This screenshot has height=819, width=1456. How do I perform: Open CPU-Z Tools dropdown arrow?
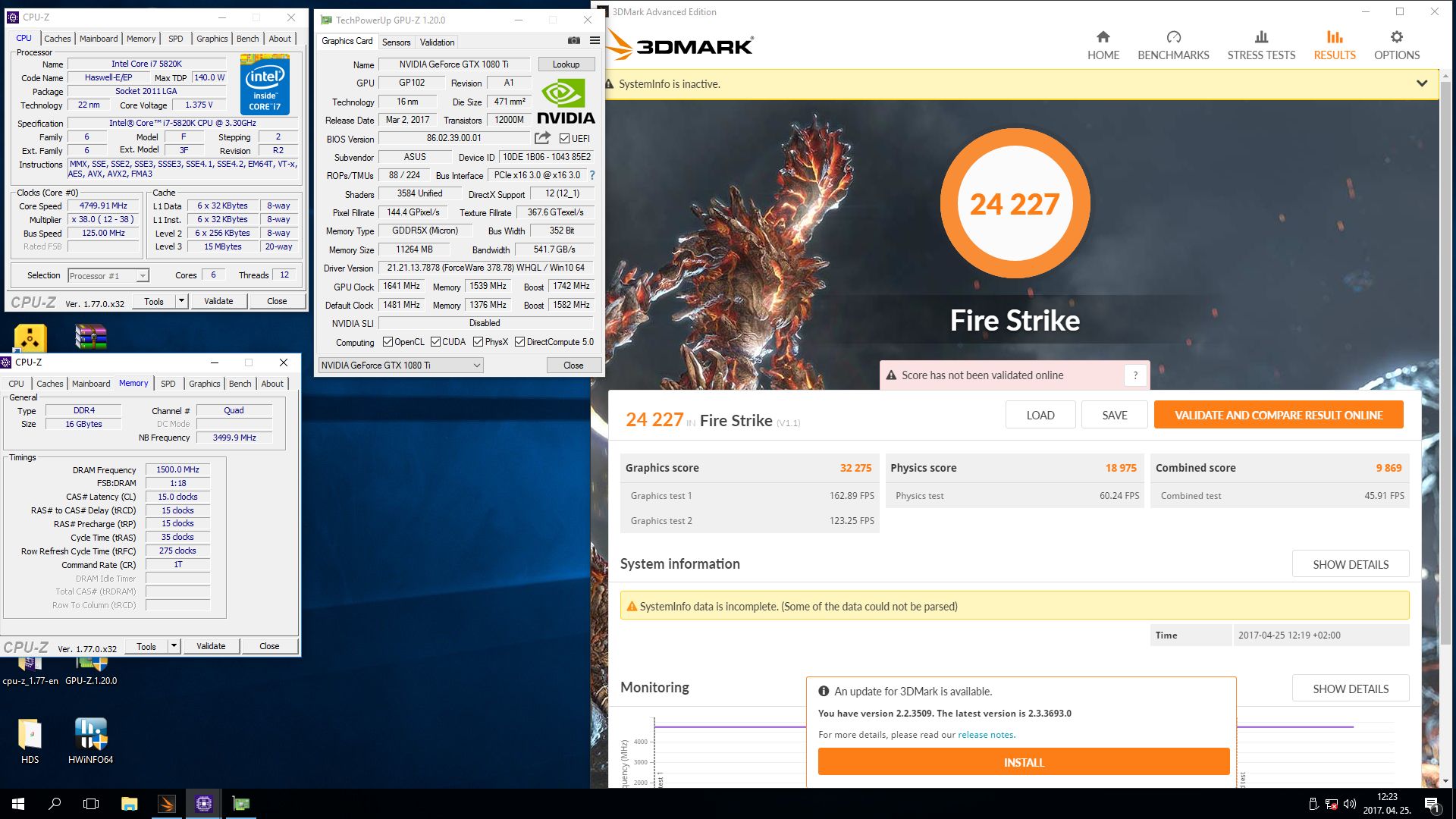coord(181,301)
